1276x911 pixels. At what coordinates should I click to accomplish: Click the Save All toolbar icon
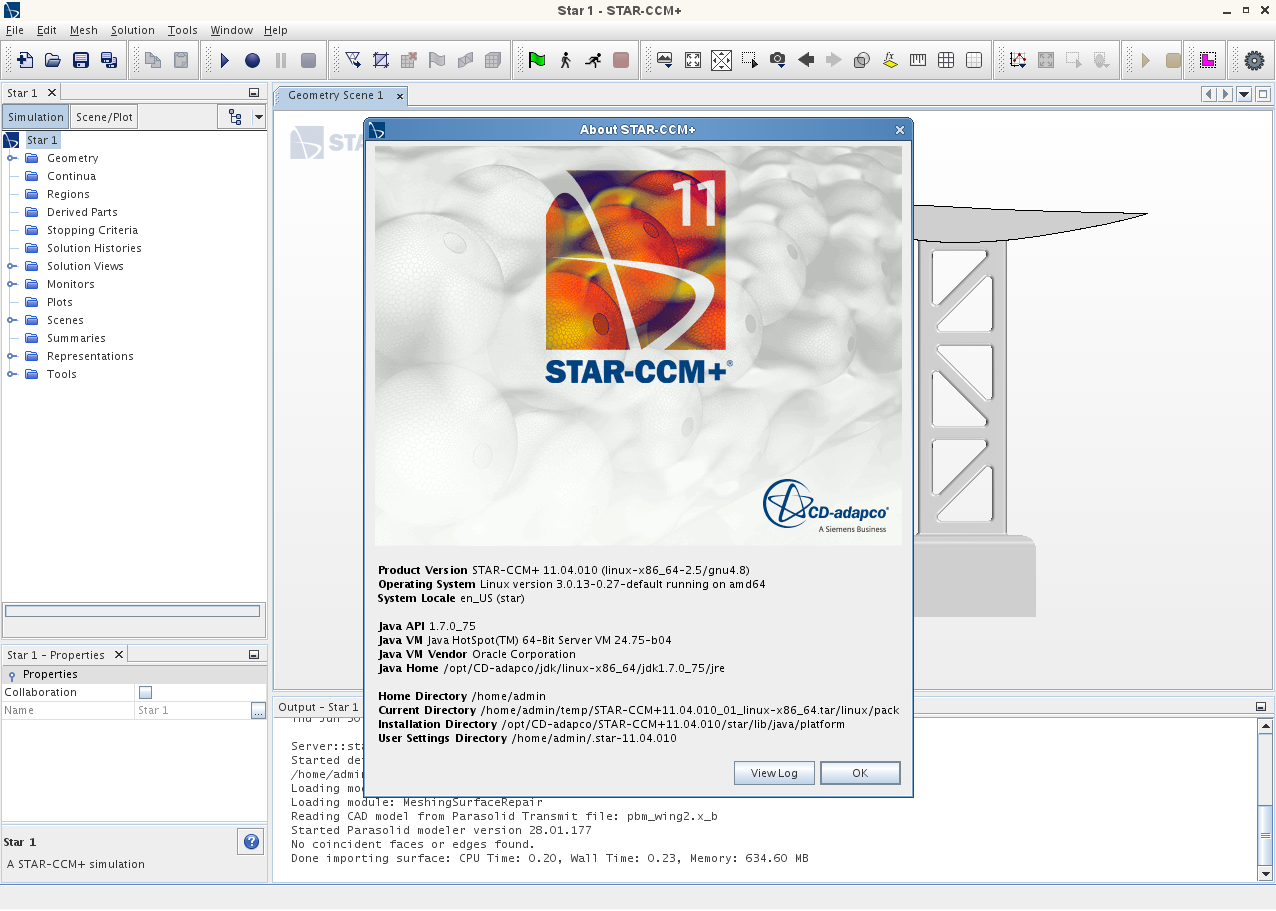[x=109, y=60]
